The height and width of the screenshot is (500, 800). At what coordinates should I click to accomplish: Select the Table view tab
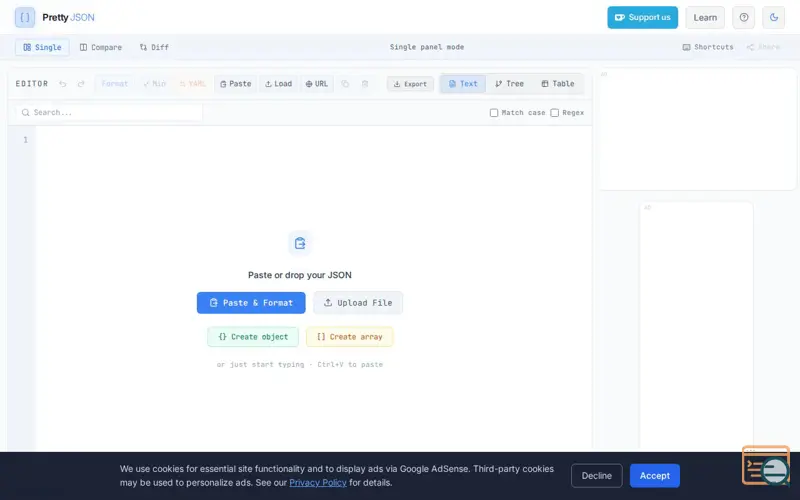pyautogui.click(x=558, y=84)
